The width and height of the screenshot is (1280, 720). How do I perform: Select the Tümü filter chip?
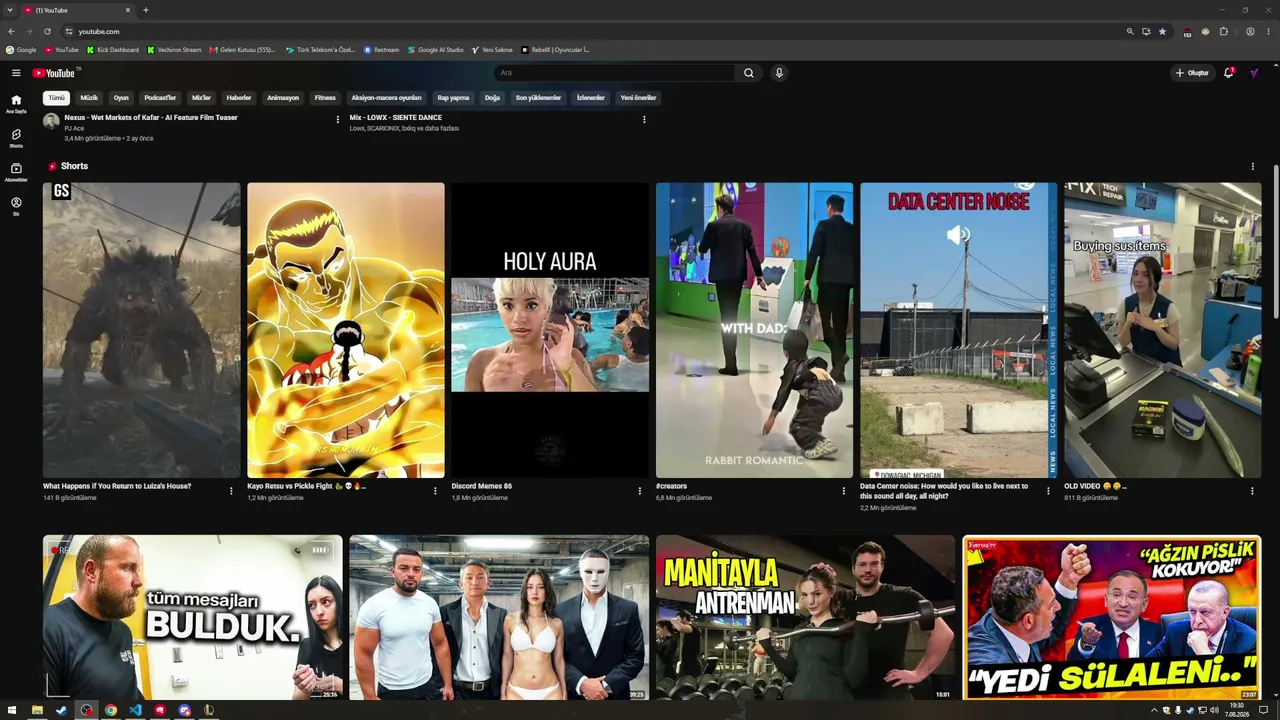point(57,98)
